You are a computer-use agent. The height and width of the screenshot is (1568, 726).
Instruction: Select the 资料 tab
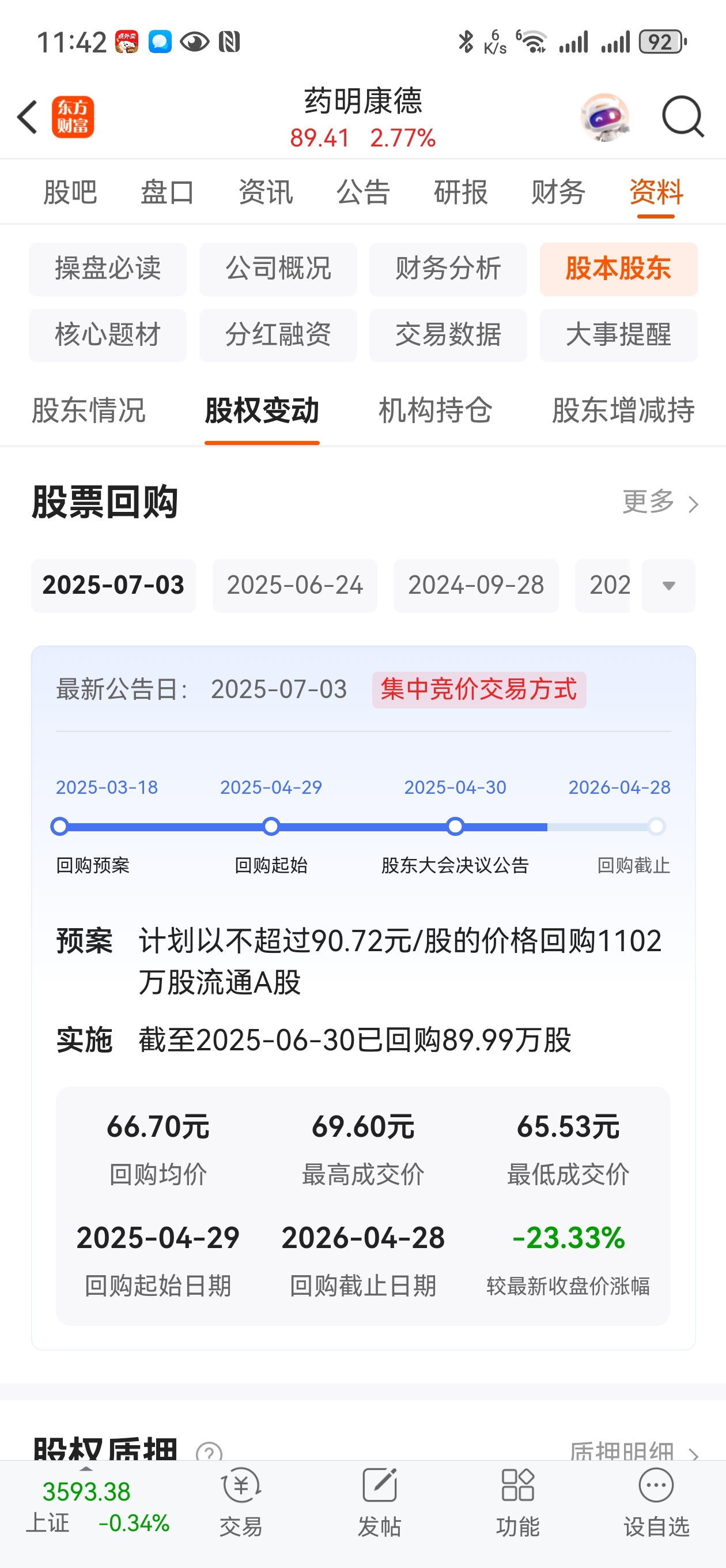click(656, 193)
